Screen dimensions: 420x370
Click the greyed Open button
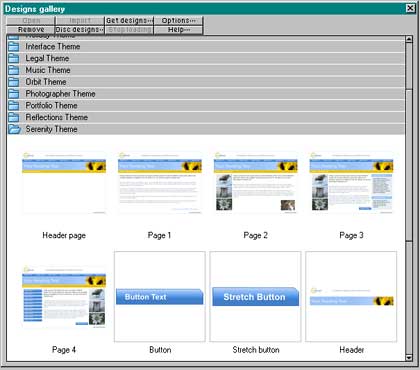(x=31, y=21)
